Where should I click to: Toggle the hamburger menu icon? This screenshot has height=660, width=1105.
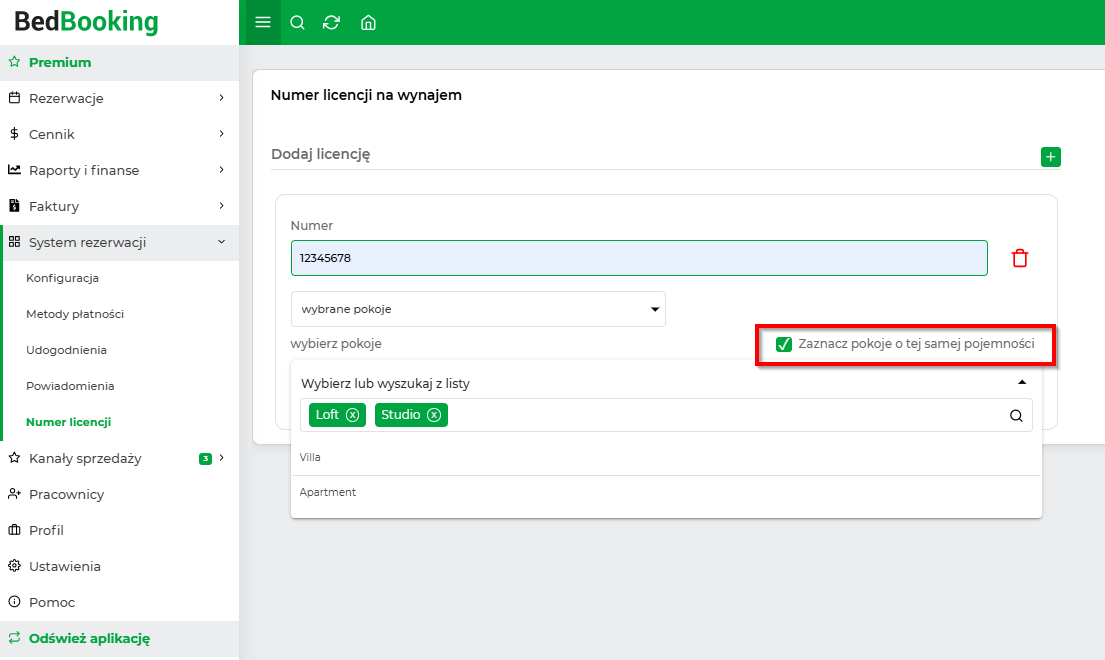262,23
